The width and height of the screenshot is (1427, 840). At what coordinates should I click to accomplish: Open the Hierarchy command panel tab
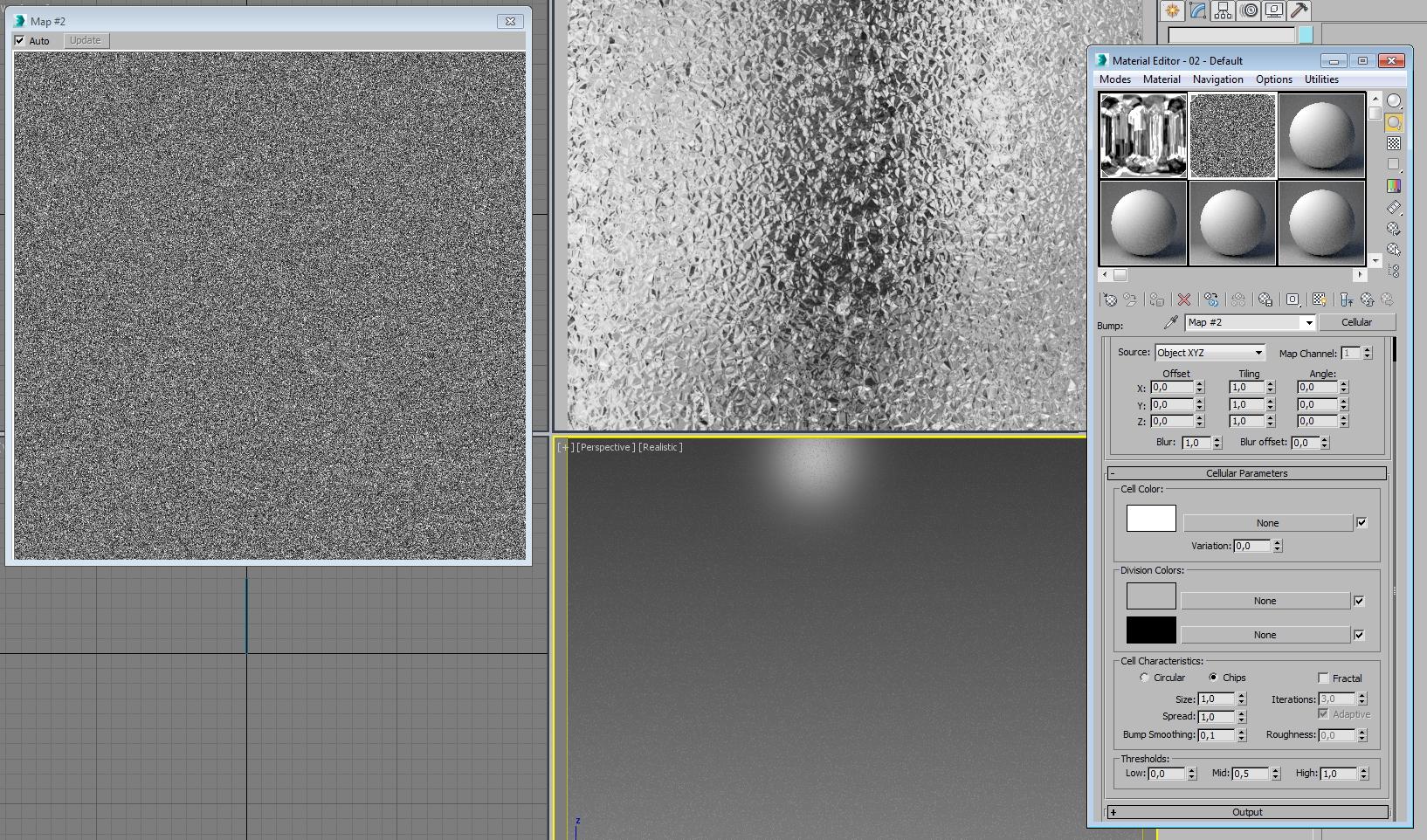[x=1223, y=10]
